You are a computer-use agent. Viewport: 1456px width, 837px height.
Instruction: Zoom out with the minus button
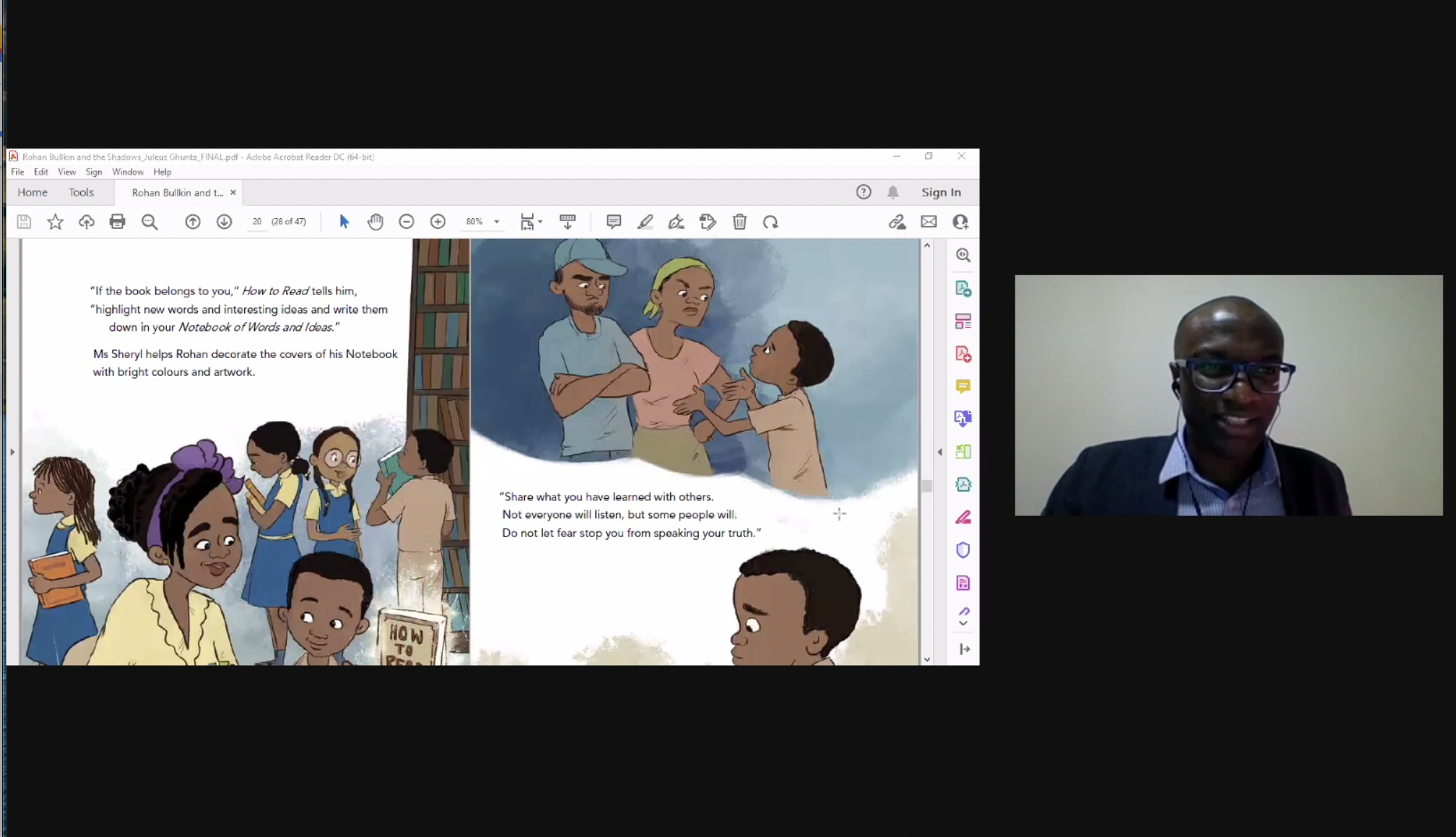(x=406, y=222)
